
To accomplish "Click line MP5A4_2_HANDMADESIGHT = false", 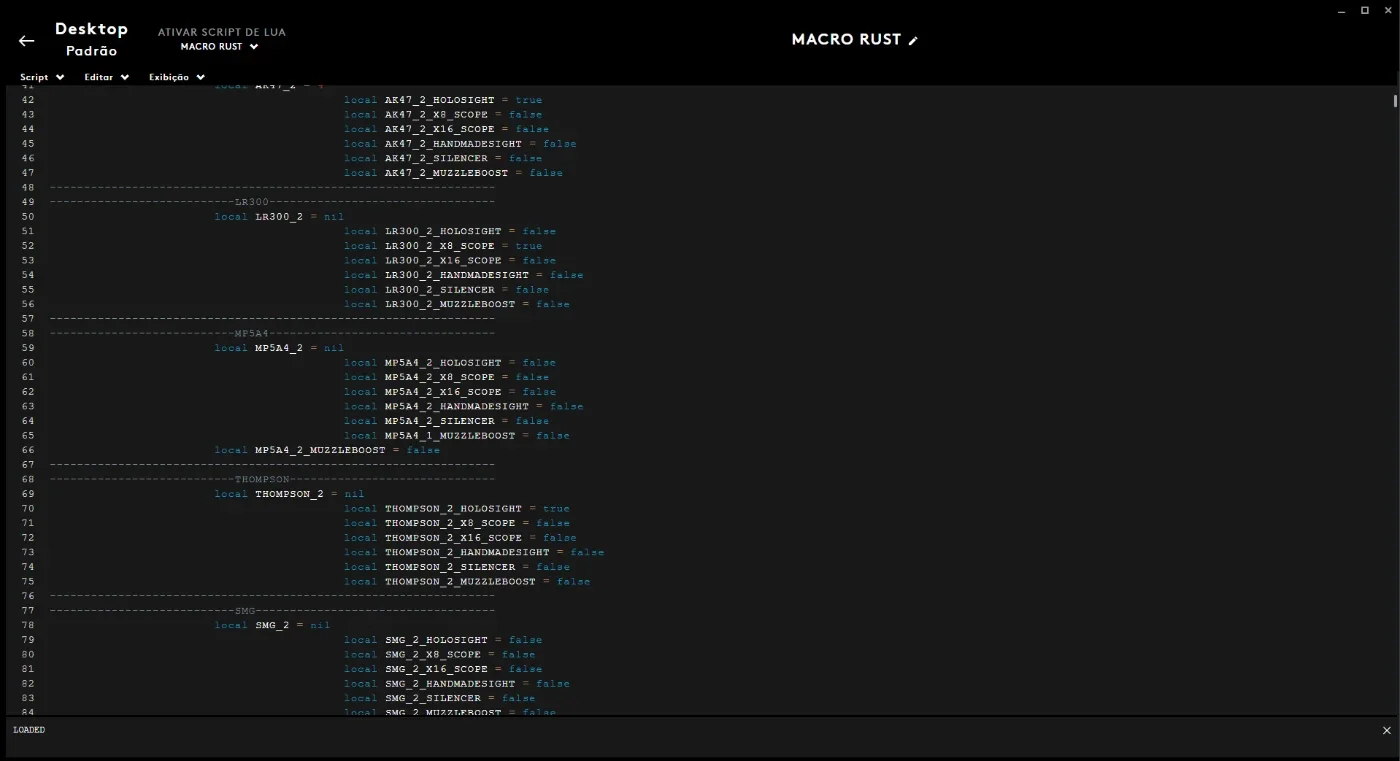I will (x=463, y=406).
